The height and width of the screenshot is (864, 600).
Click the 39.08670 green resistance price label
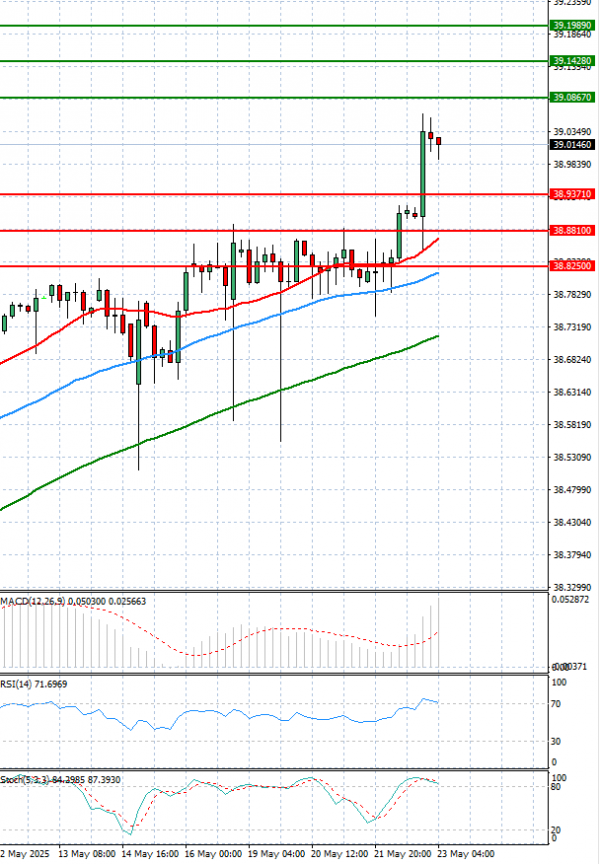[x=572, y=98]
